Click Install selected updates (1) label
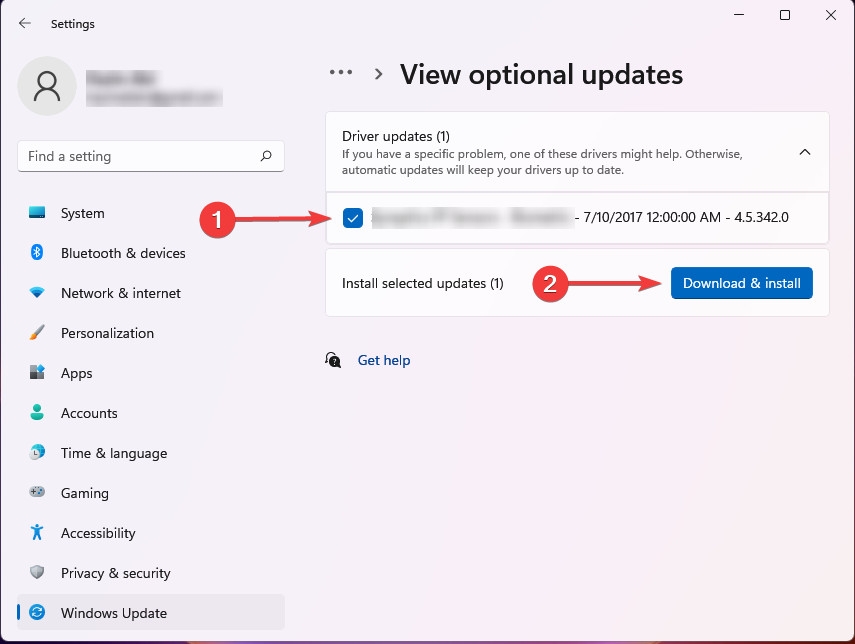The height and width of the screenshot is (644, 855). point(423,284)
